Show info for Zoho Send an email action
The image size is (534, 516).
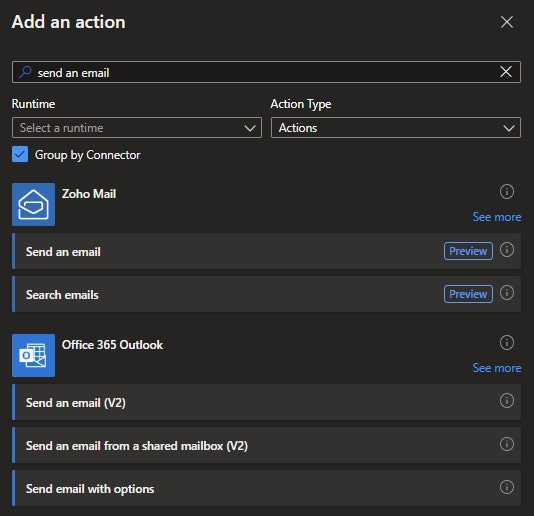tap(507, 250)
